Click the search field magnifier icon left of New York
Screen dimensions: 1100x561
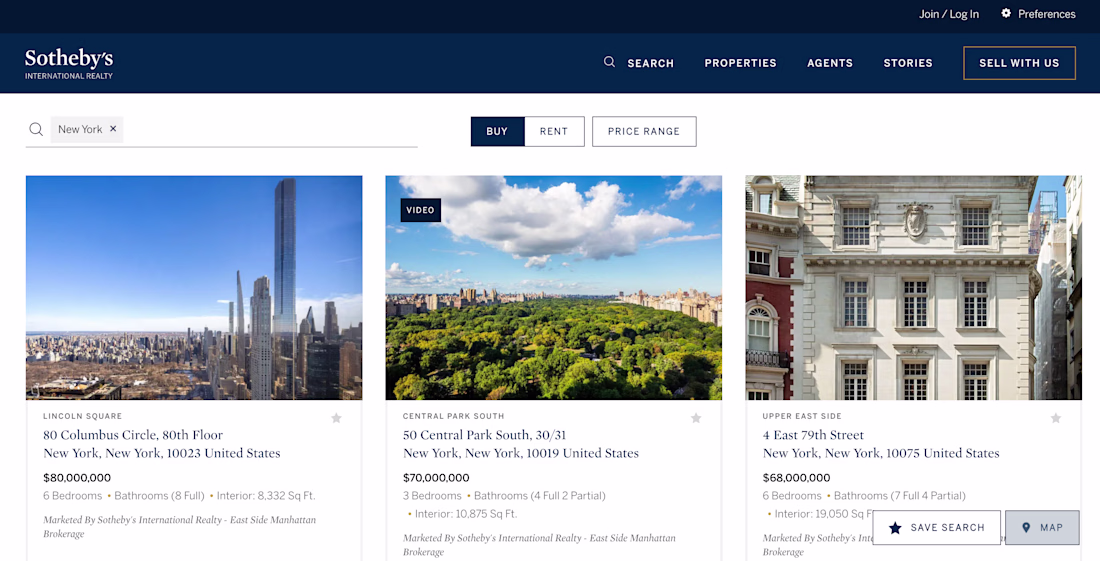coord(36,129)
